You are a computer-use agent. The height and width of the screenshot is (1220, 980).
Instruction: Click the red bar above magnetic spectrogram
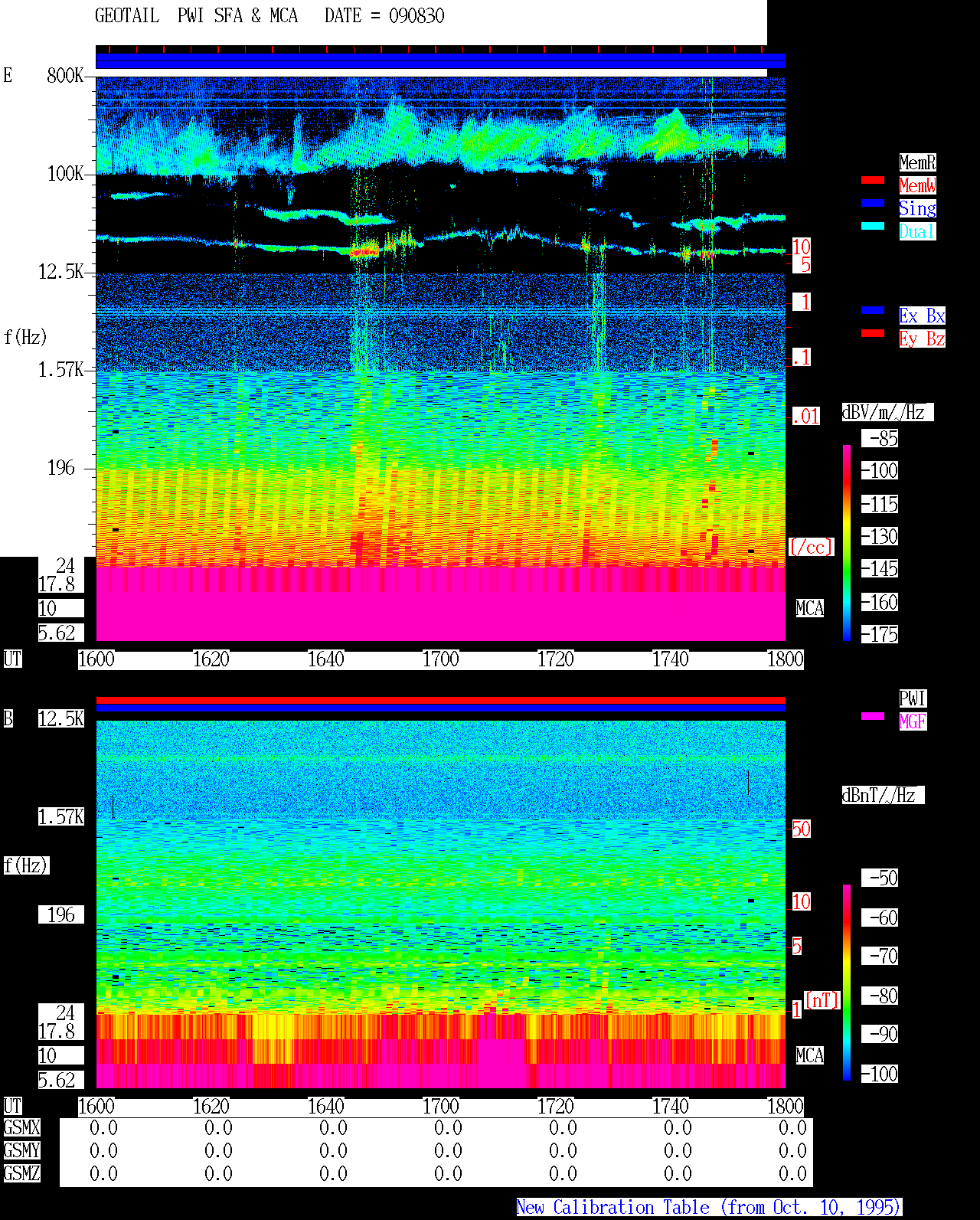tap(440, 700)
